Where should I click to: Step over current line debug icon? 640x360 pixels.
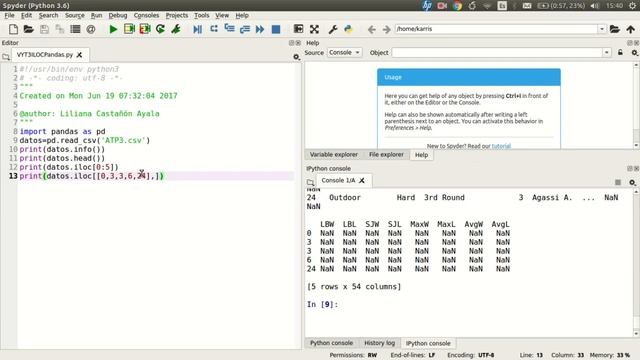click(213, 29)
